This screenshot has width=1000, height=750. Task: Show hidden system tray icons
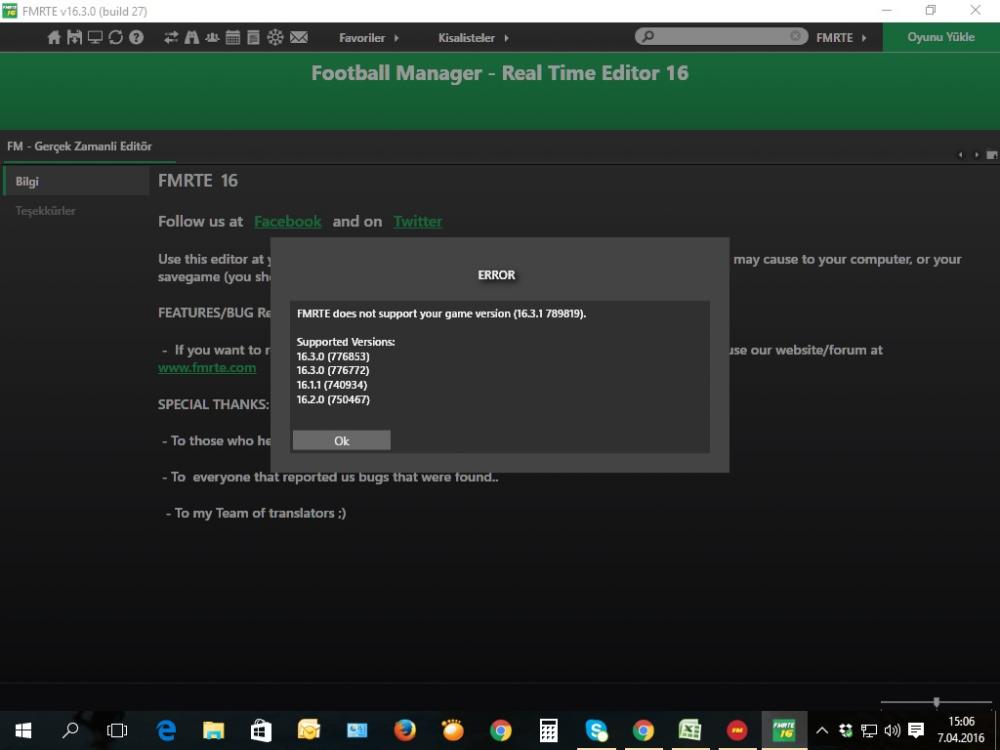pos(822,731)
